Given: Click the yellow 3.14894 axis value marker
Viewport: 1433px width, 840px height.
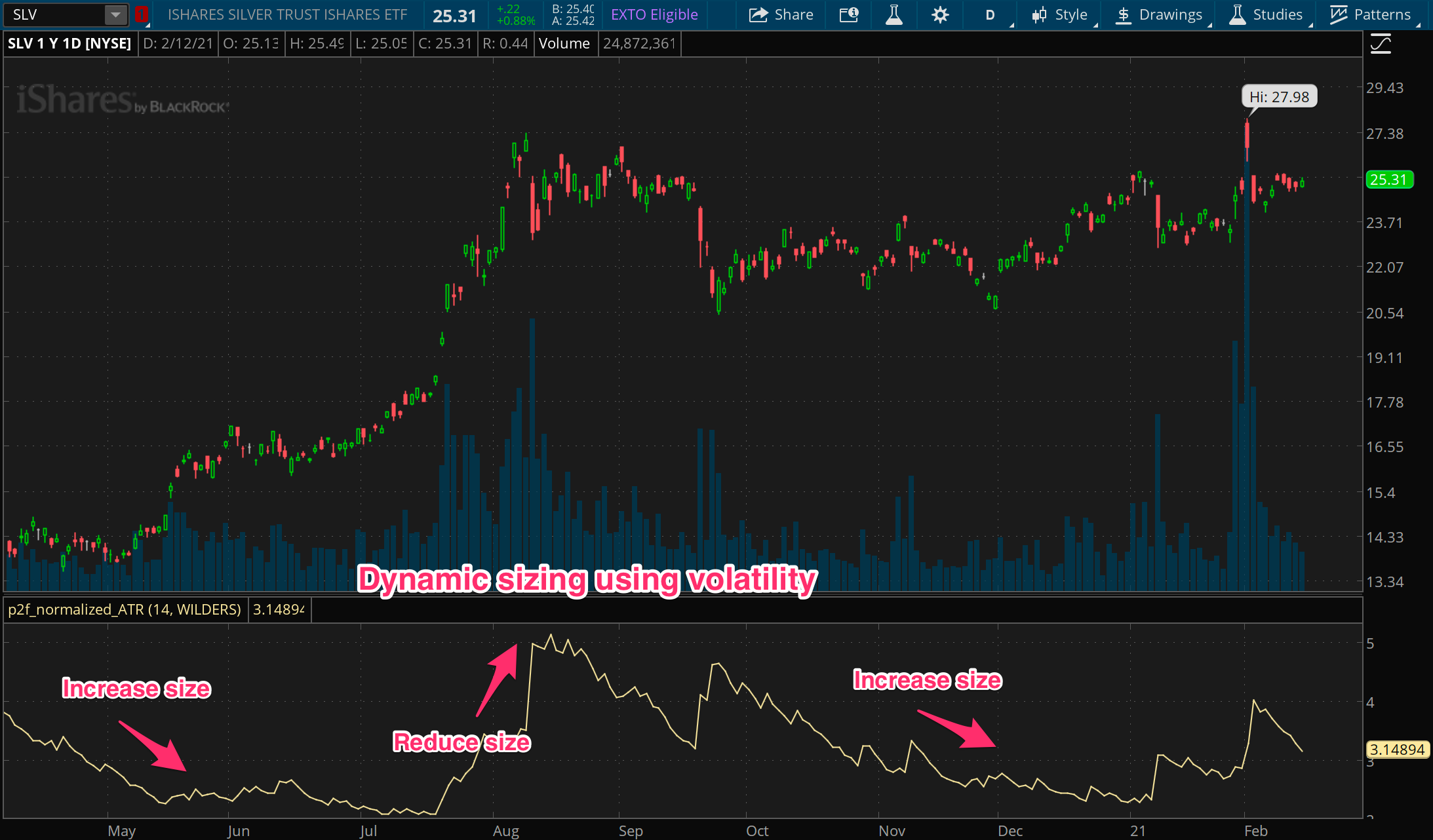Looking at the screenshot, I should tap(1398, 750).
